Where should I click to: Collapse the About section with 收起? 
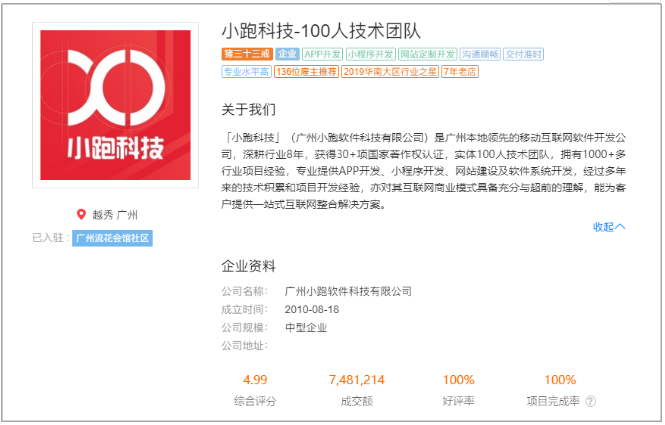tap(603, 227)
